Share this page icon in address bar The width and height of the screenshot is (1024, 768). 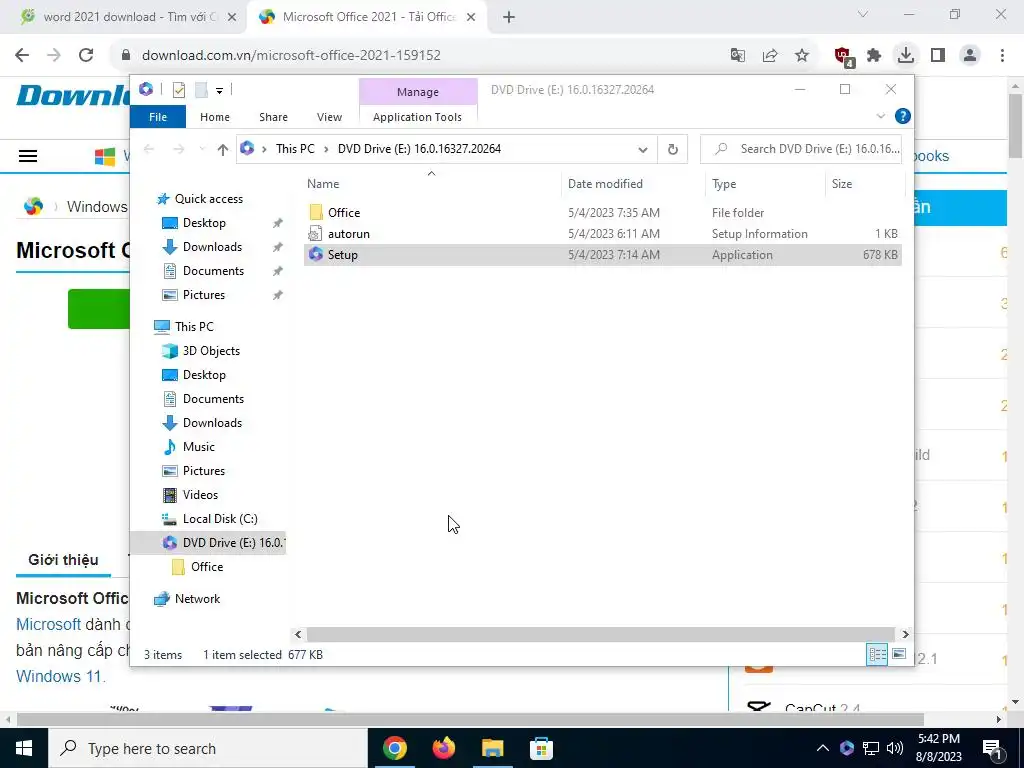(770, 56)
